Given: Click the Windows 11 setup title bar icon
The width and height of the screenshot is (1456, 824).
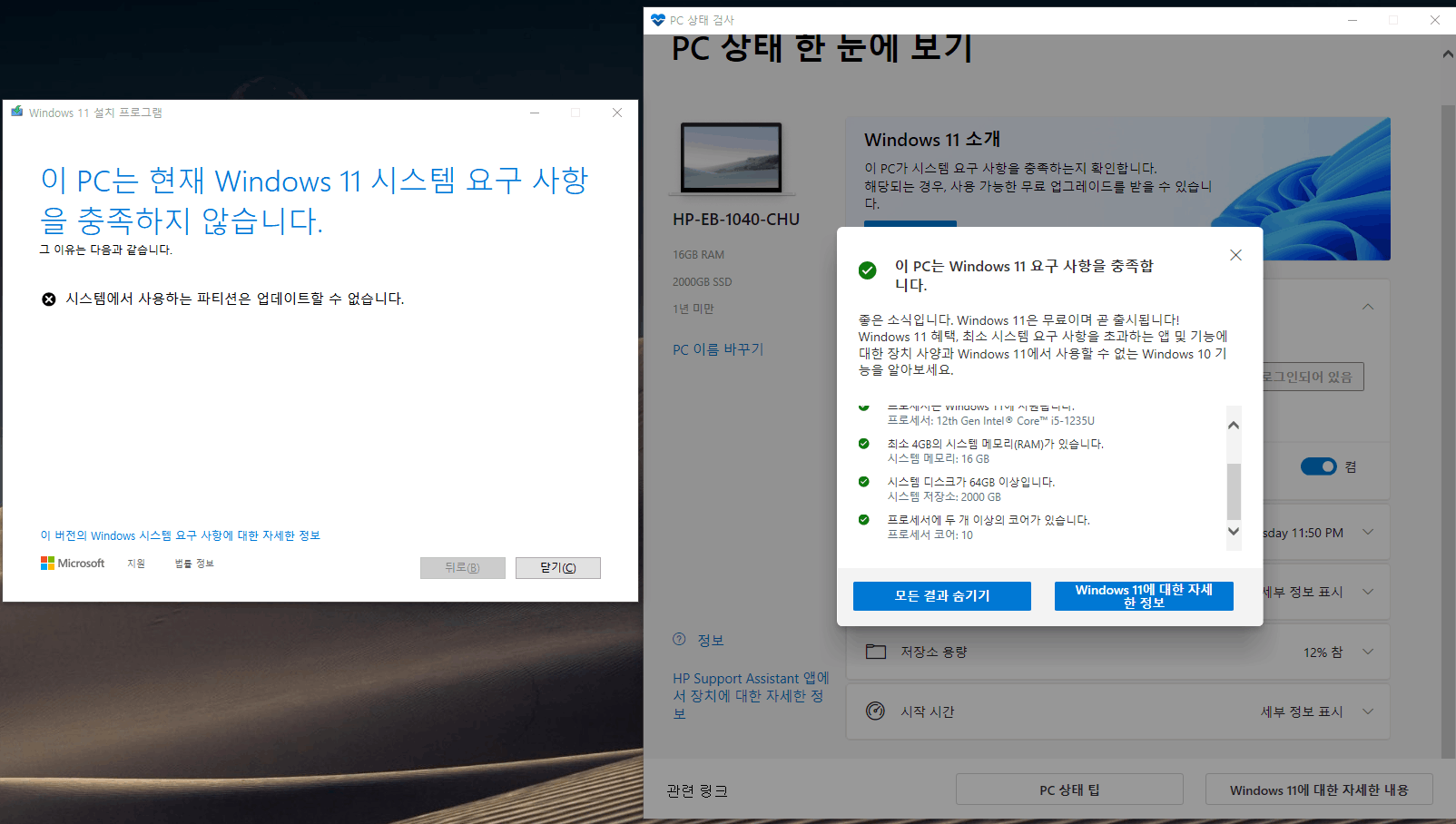Looking at the screenshot, I should click(17, 113).
